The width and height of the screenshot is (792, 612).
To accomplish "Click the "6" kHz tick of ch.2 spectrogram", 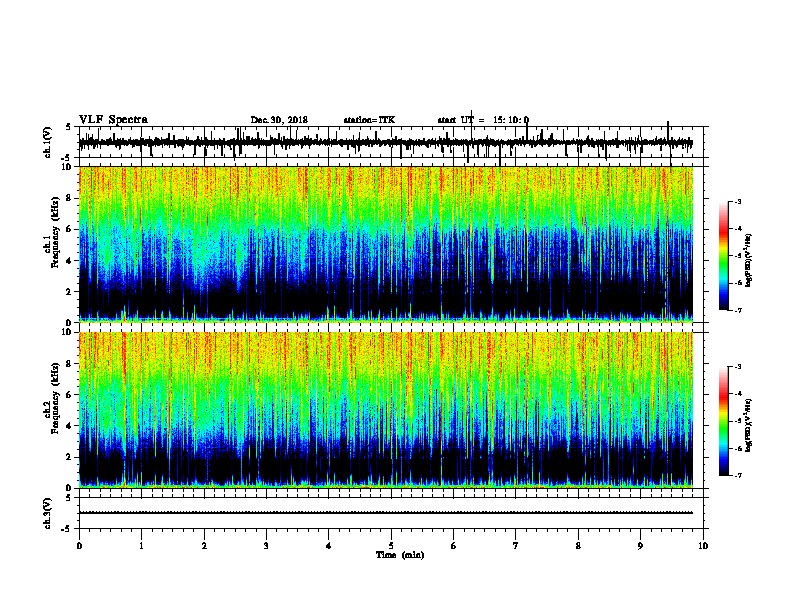I will click(x=69, y=394).
